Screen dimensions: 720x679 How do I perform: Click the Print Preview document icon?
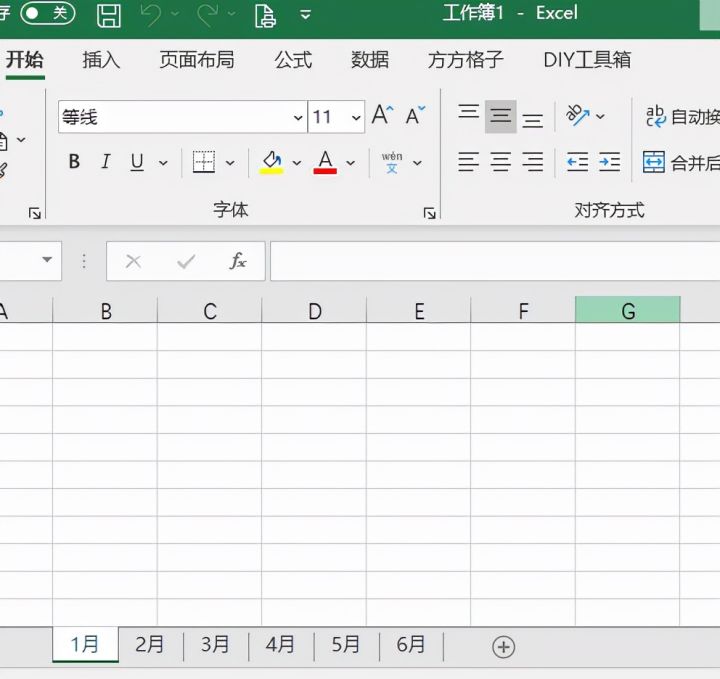265,16
